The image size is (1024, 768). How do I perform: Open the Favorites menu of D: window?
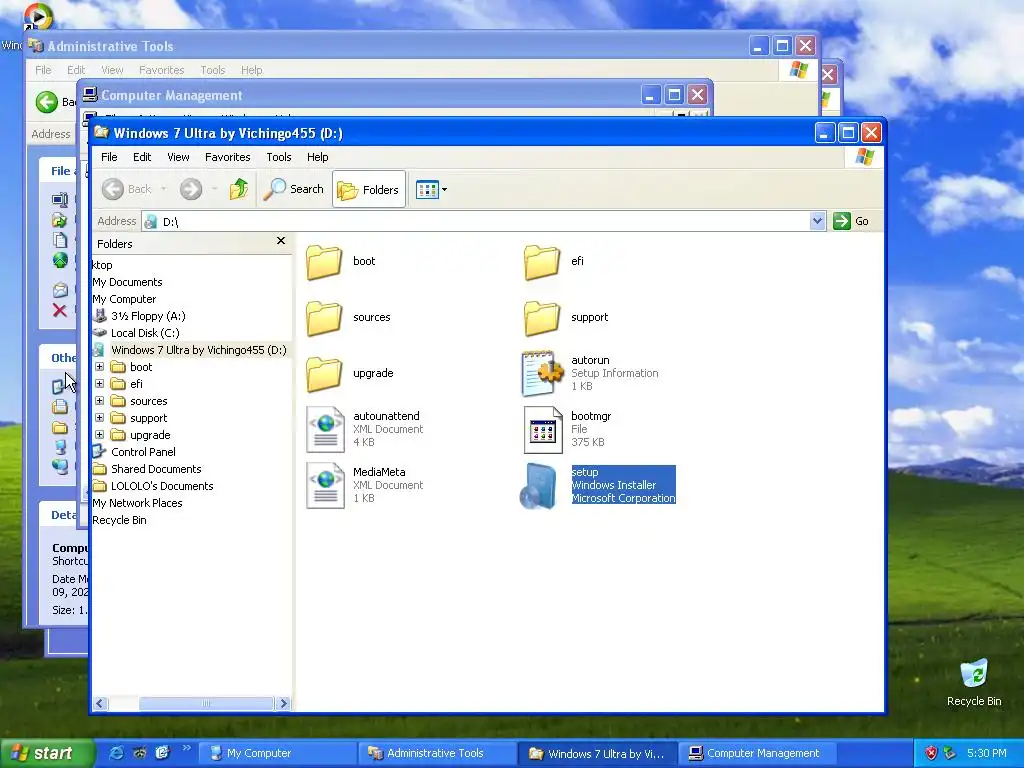tap(227, 157)
